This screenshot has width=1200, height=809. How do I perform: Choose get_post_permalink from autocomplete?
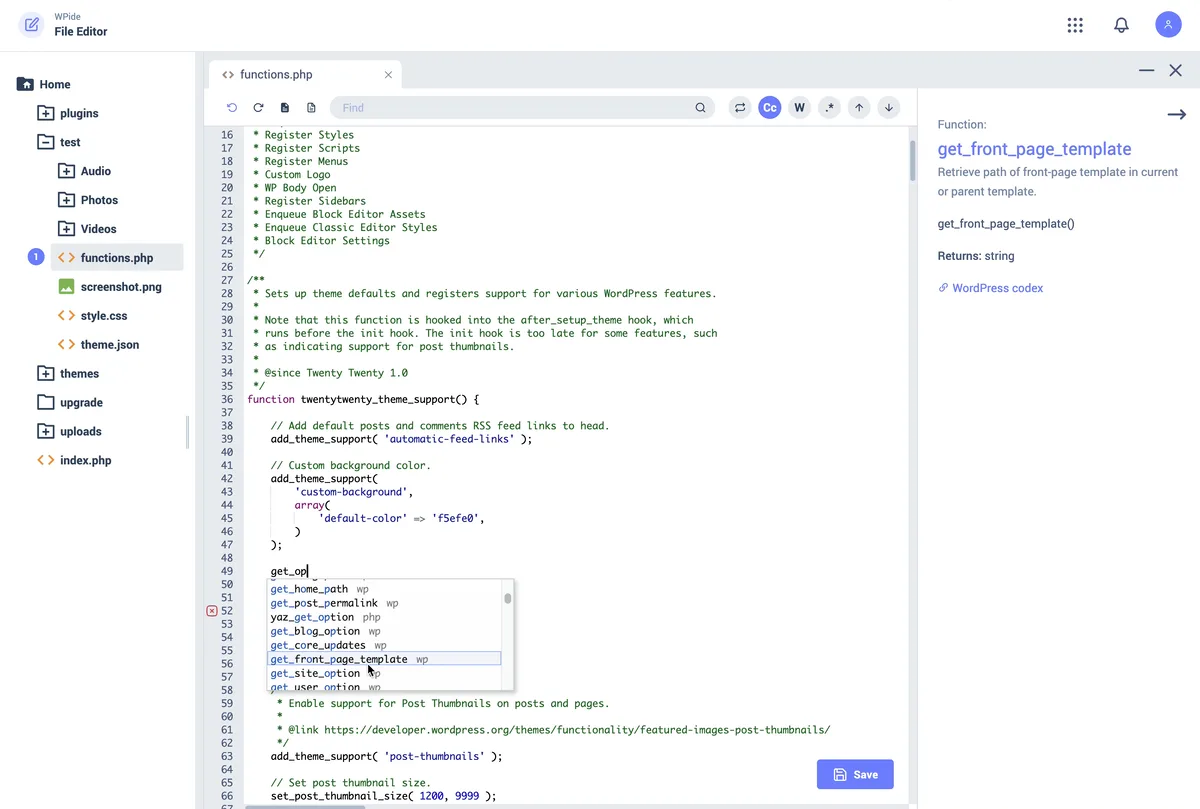tap(385, 603)
